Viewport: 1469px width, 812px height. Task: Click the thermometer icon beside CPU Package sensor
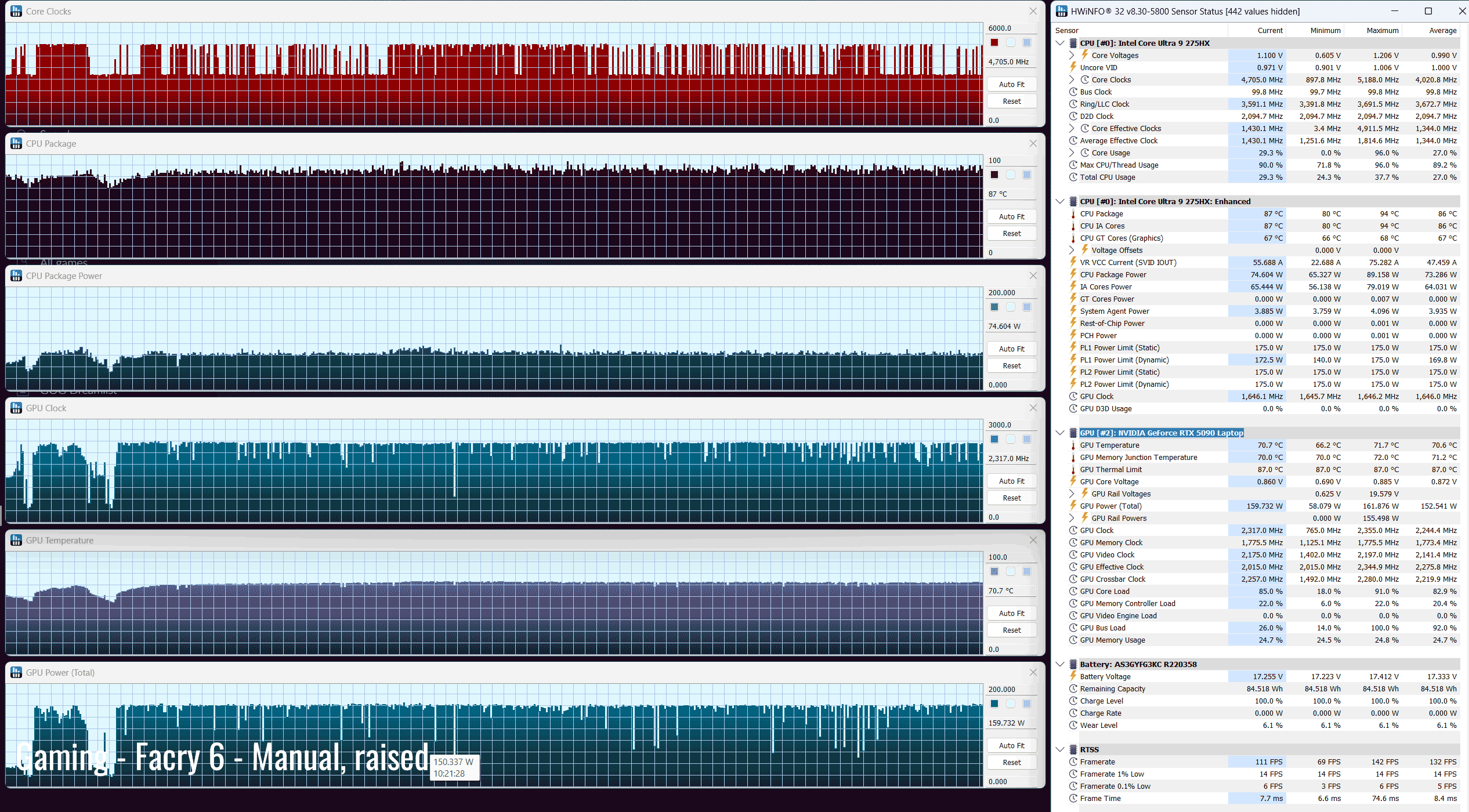[x=1073, y=213]
